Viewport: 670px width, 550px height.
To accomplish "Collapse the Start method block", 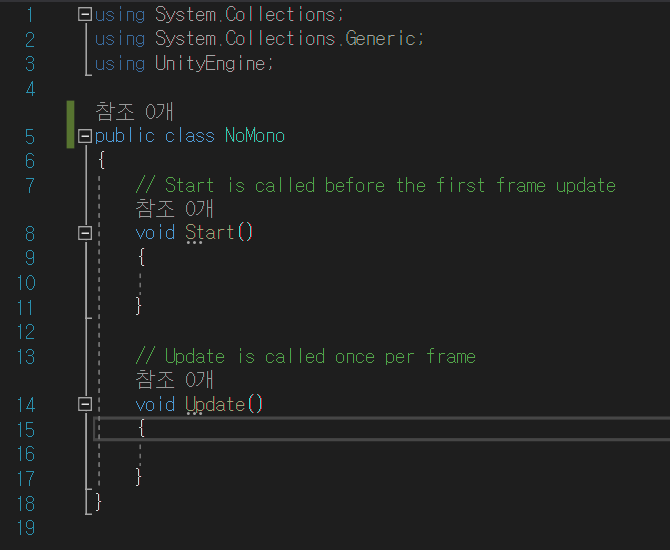I will click(x=85, y=233).
